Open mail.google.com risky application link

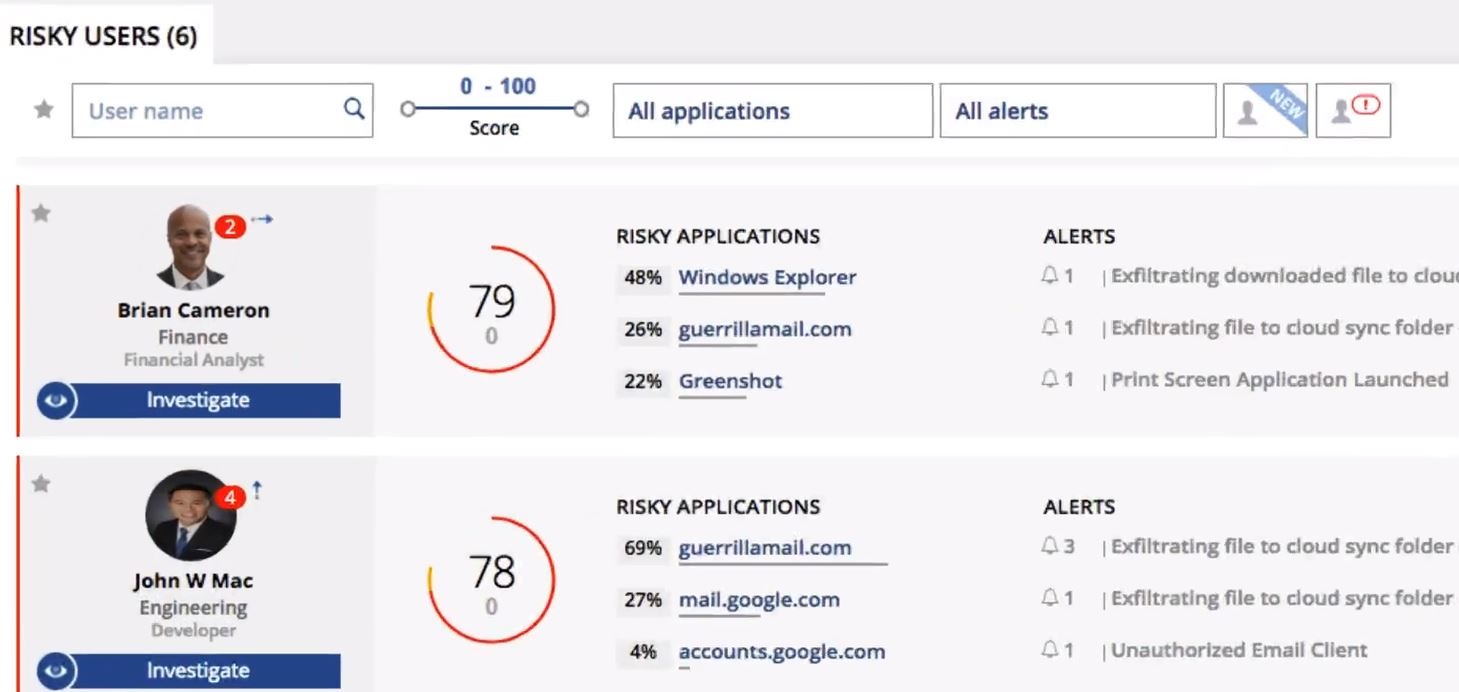[x=759, y=600]
